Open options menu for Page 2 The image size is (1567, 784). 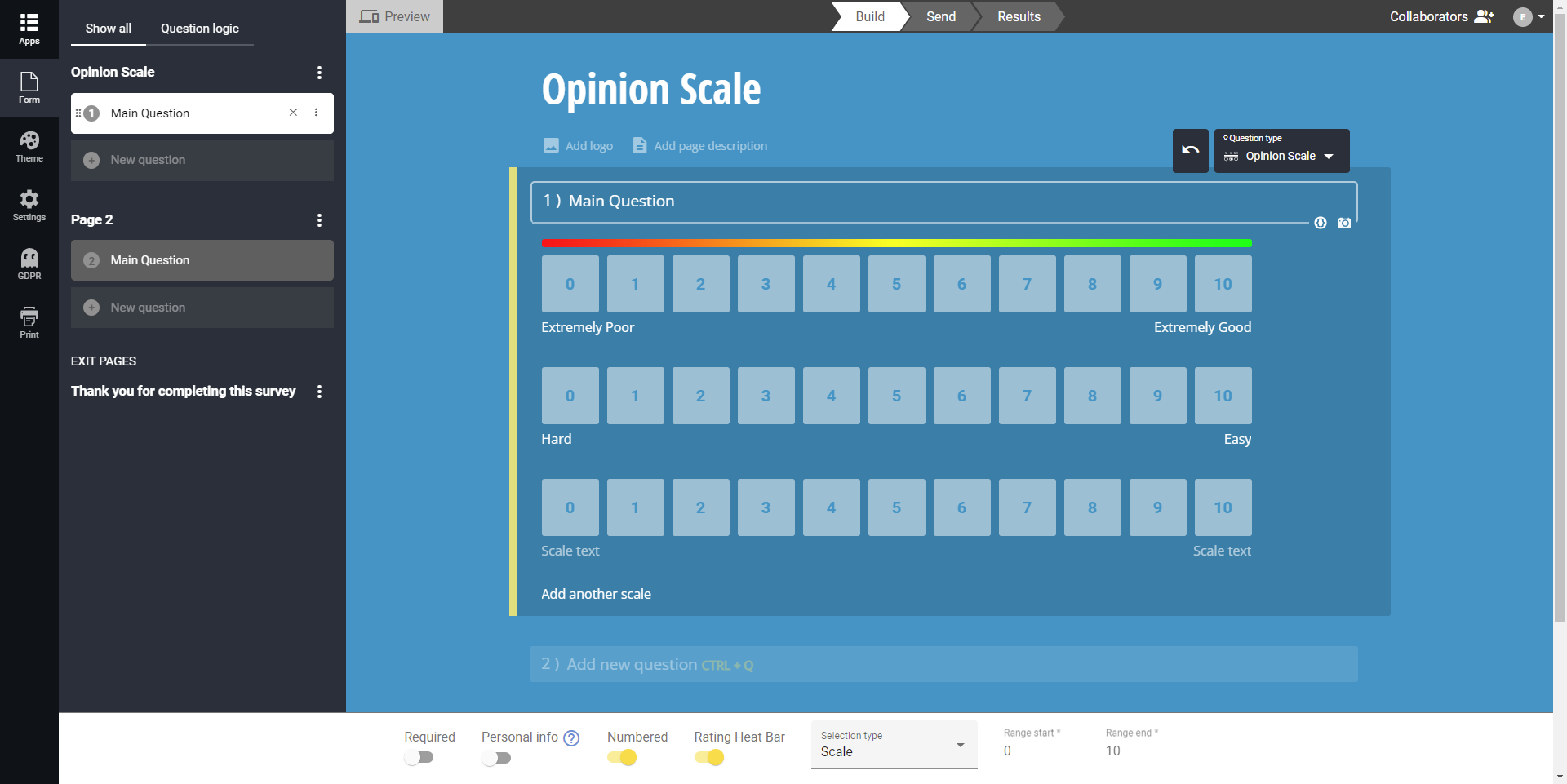319,220
